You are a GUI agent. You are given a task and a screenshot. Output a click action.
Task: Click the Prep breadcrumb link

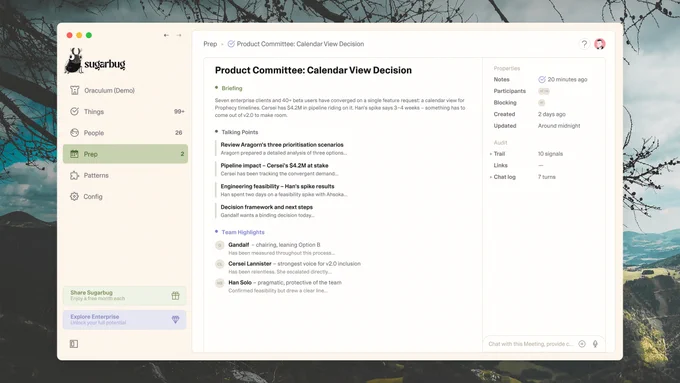coord(210,44)
